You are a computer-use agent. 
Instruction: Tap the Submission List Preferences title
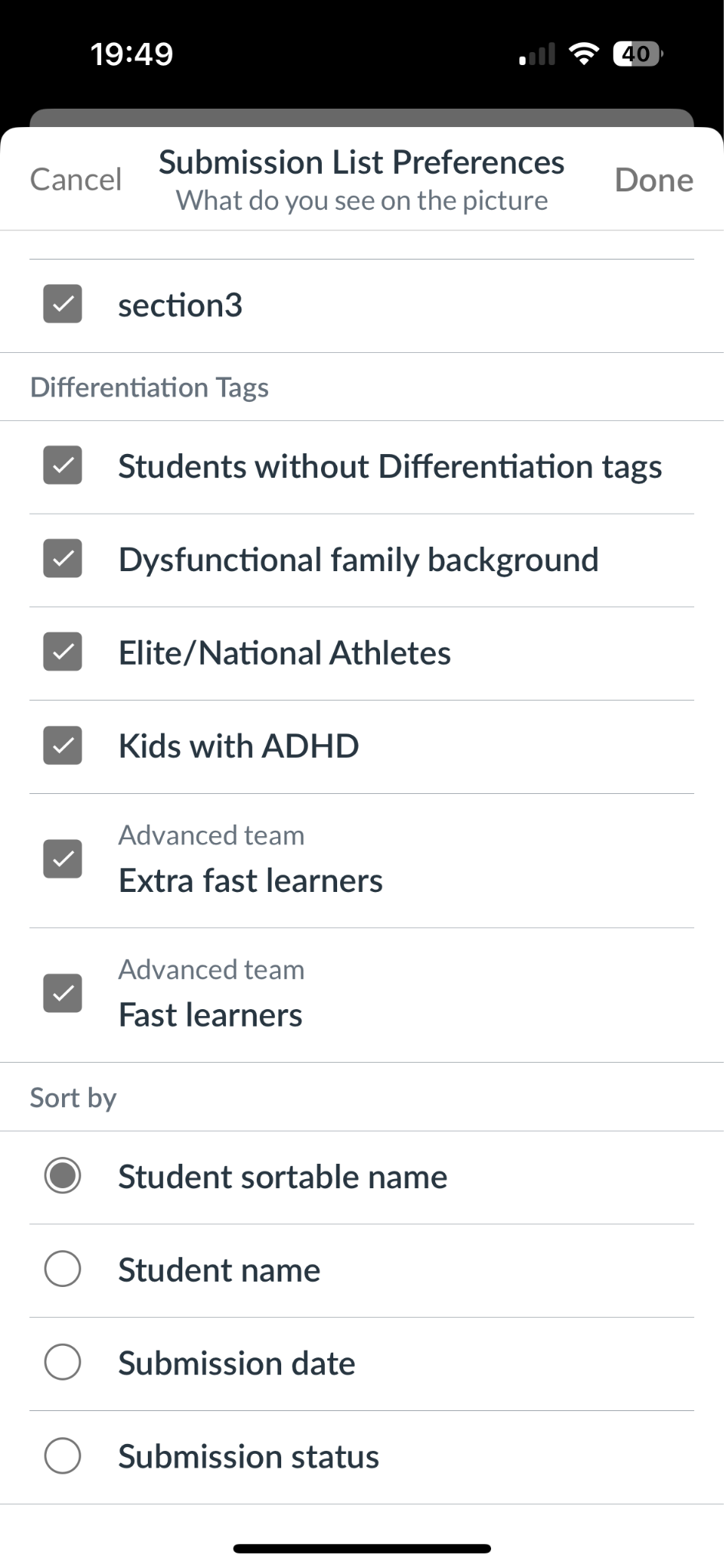[362, 162]
